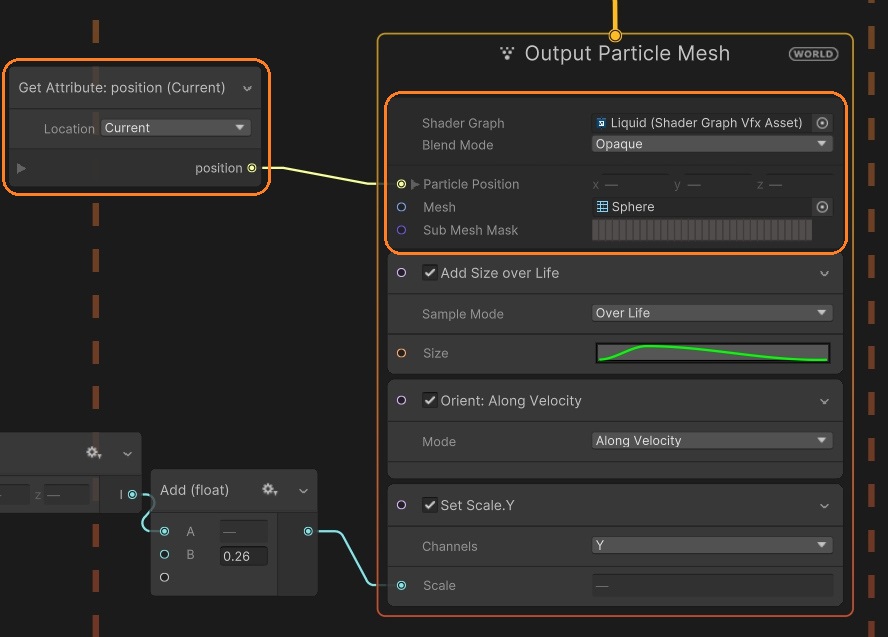Click the Shader Graph object picker icon
The height and width of the screenshot is (637, 888).
pyautogui.click(x=822, y=123)
